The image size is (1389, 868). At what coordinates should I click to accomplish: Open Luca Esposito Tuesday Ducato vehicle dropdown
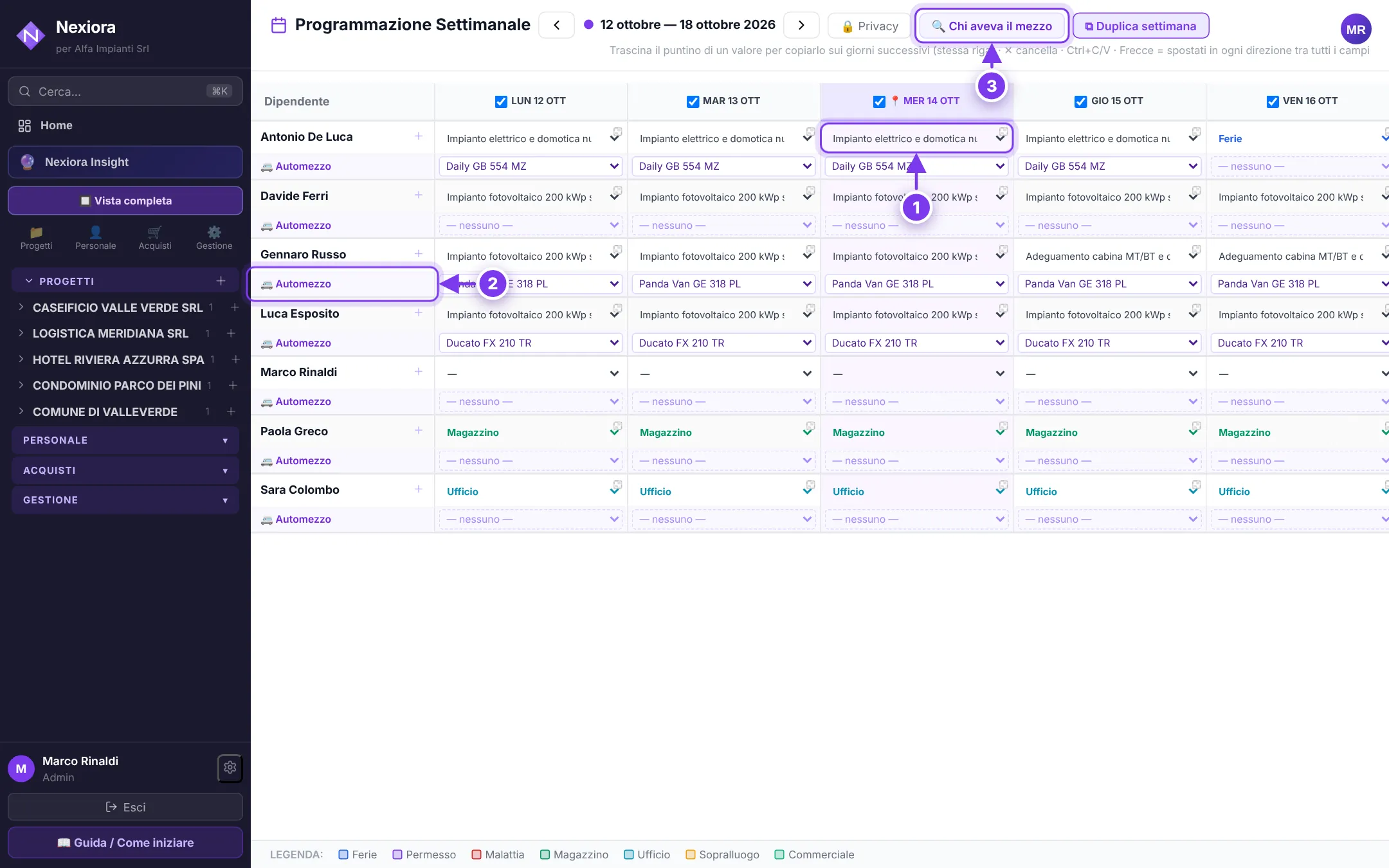723,343
